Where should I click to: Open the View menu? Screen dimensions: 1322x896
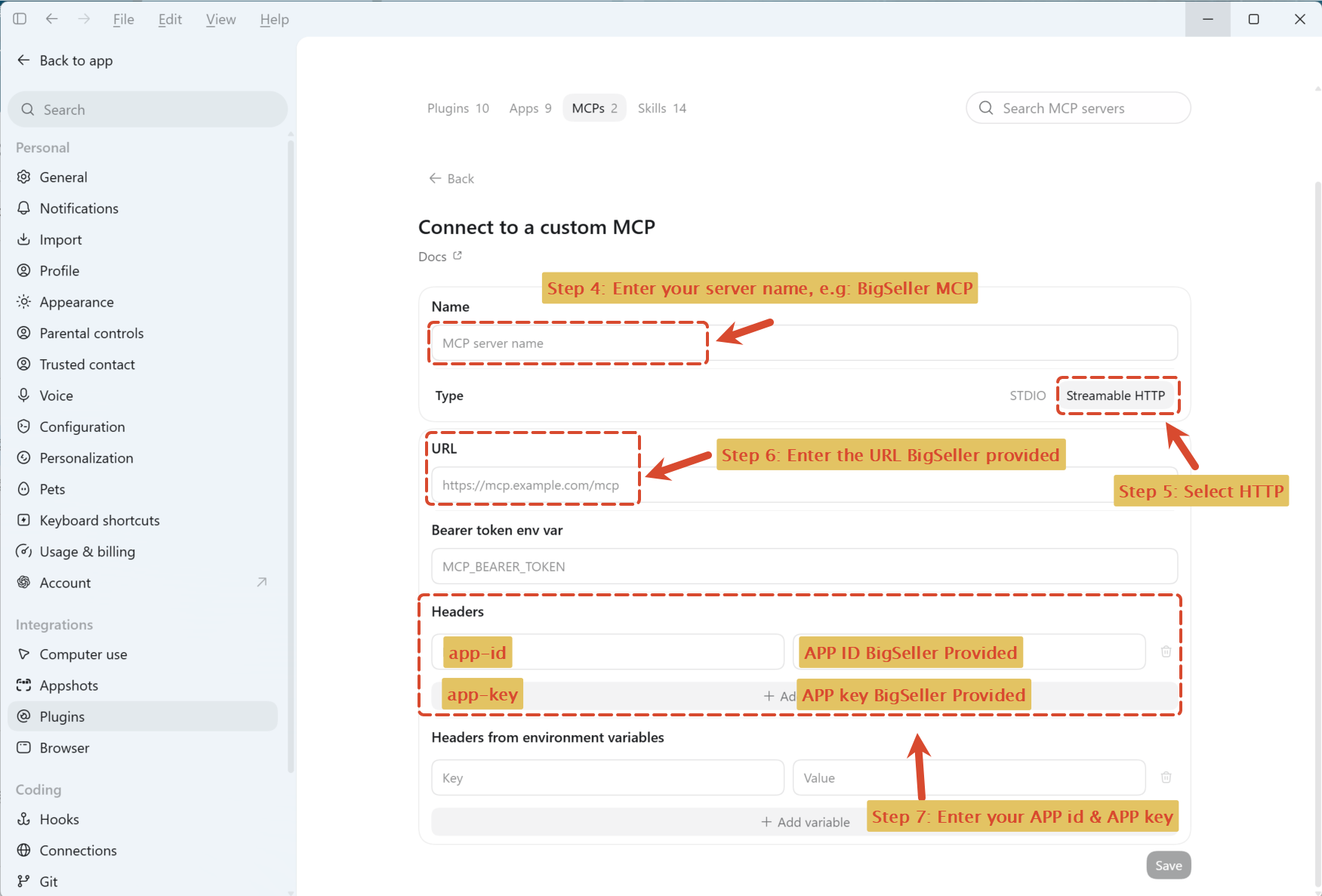[x=220, y=20]
